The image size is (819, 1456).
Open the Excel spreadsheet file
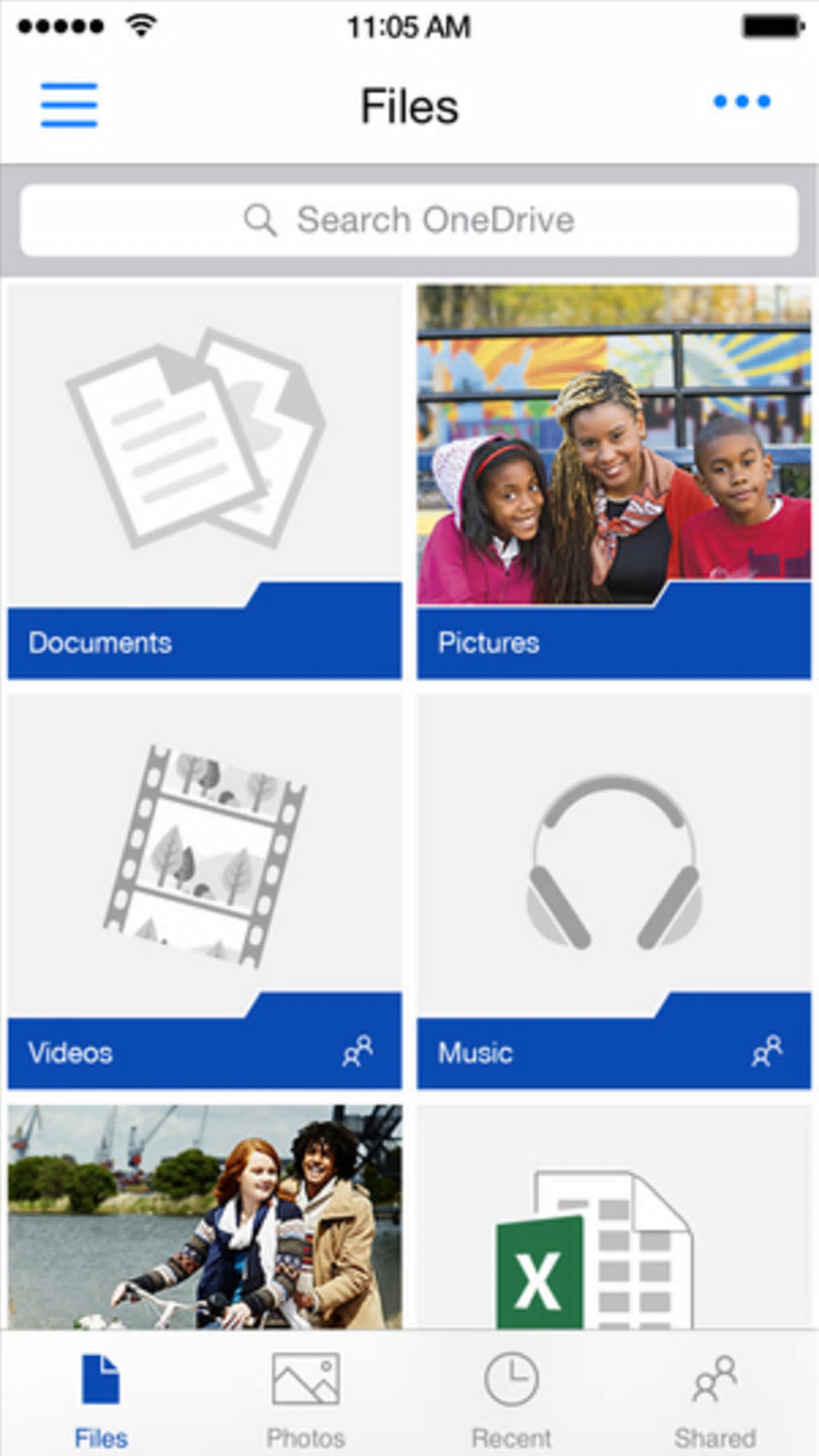(614, 1217)
